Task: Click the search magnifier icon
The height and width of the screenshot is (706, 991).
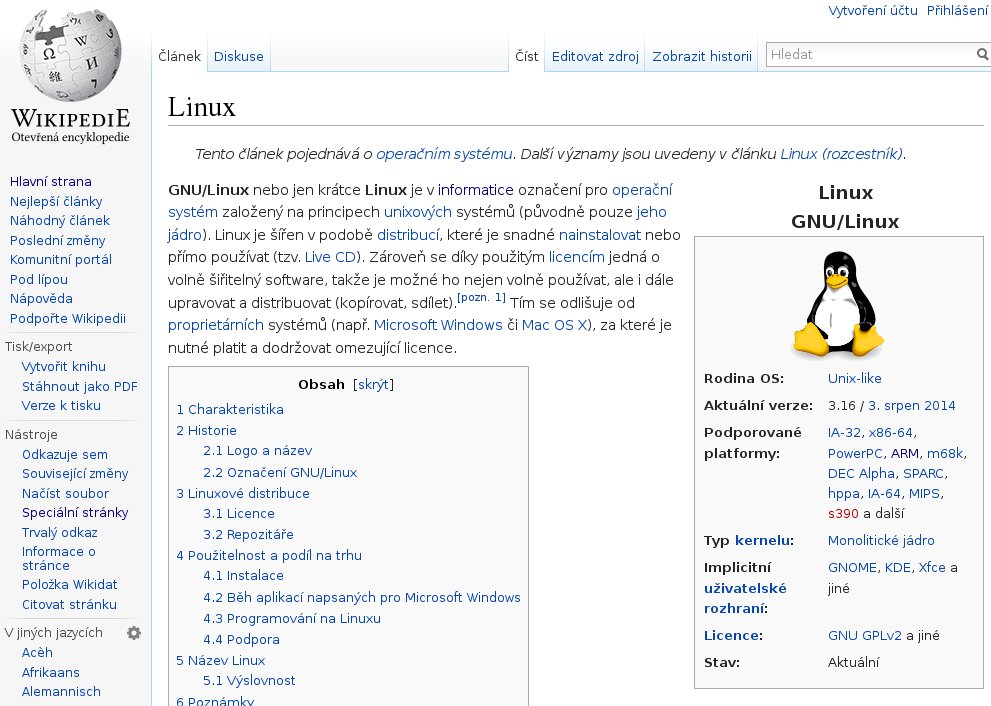Action: 982,54
